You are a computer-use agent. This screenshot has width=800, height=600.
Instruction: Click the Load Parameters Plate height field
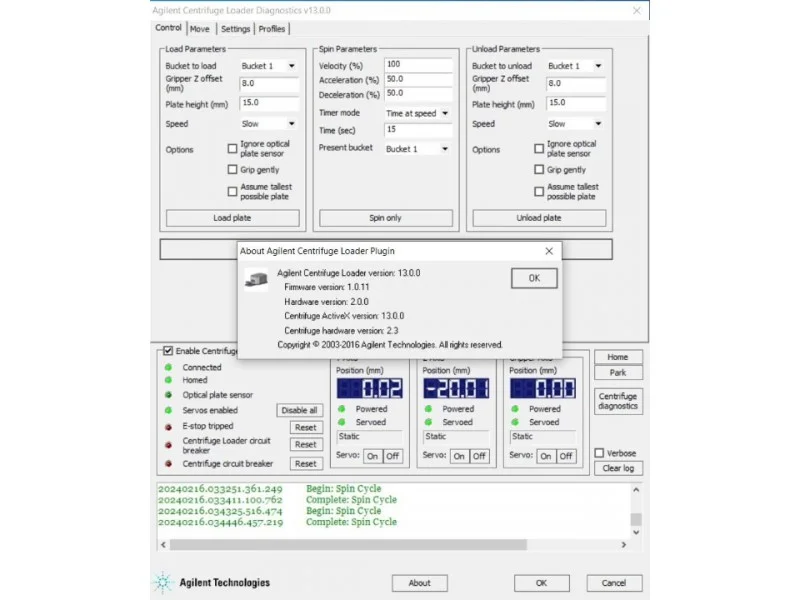(x=269, y=103)
